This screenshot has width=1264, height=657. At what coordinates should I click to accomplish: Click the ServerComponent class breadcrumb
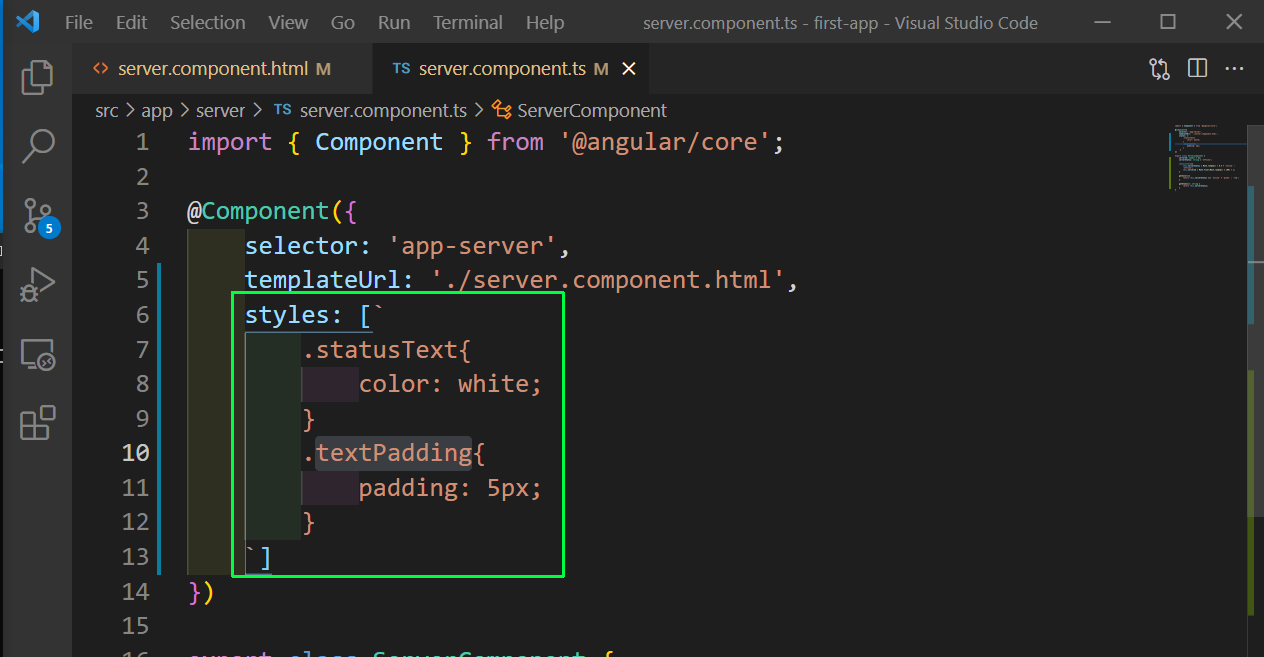(x=580, y=110)
